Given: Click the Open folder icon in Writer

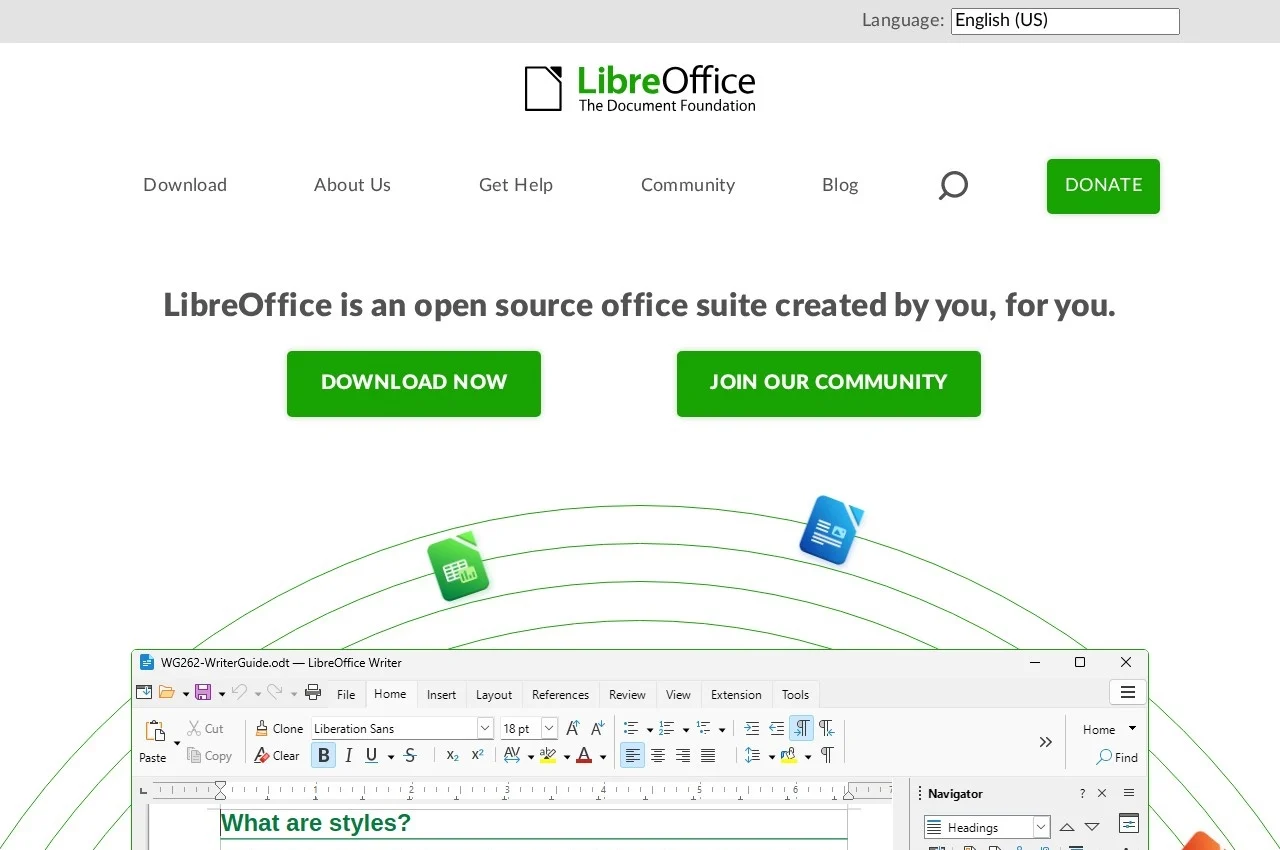Looking at the screenshot, I should tap(167, 692).
